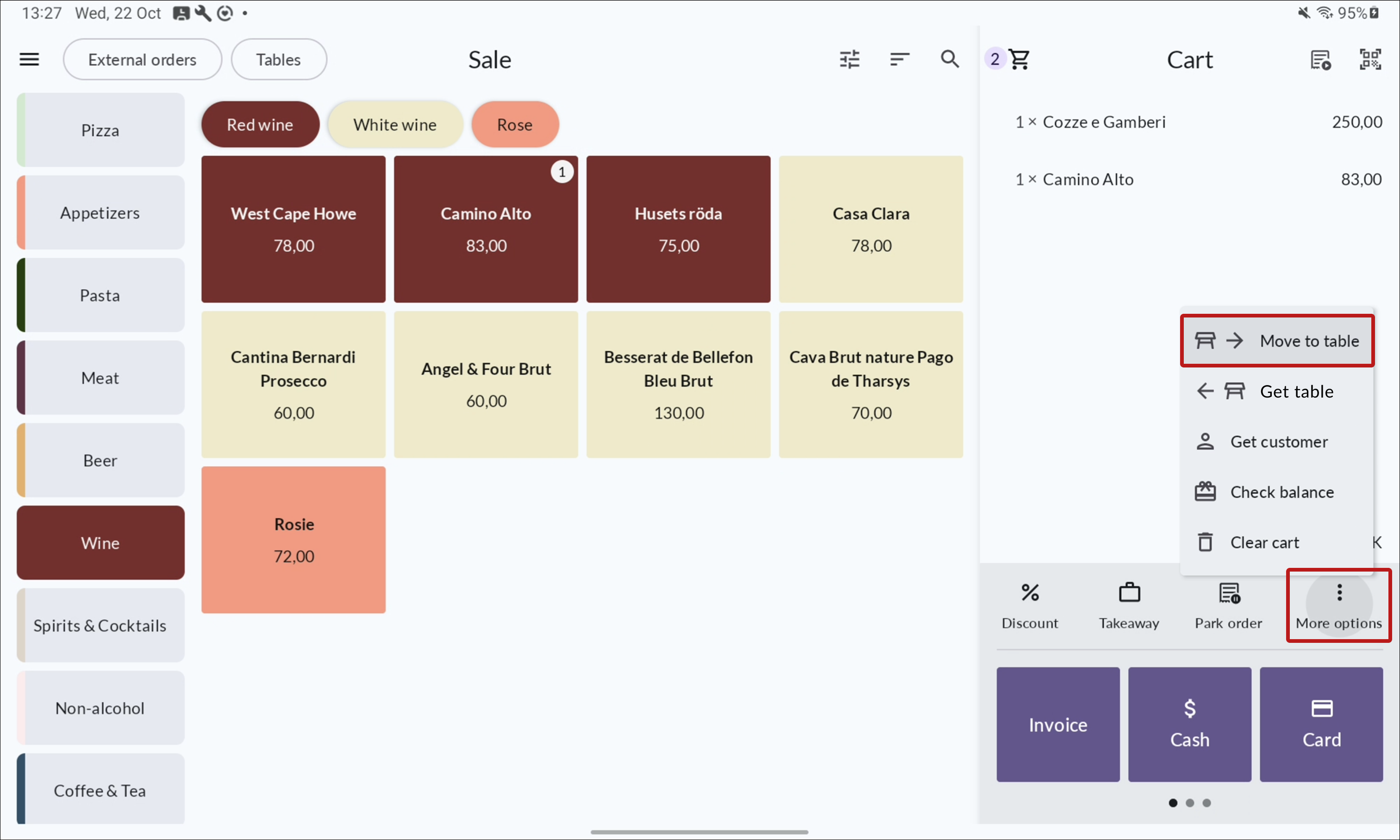Toggle the Rose filter chip
This screenshot has width=1400, height=840.
pyautogui.click(x=514, y=124)
